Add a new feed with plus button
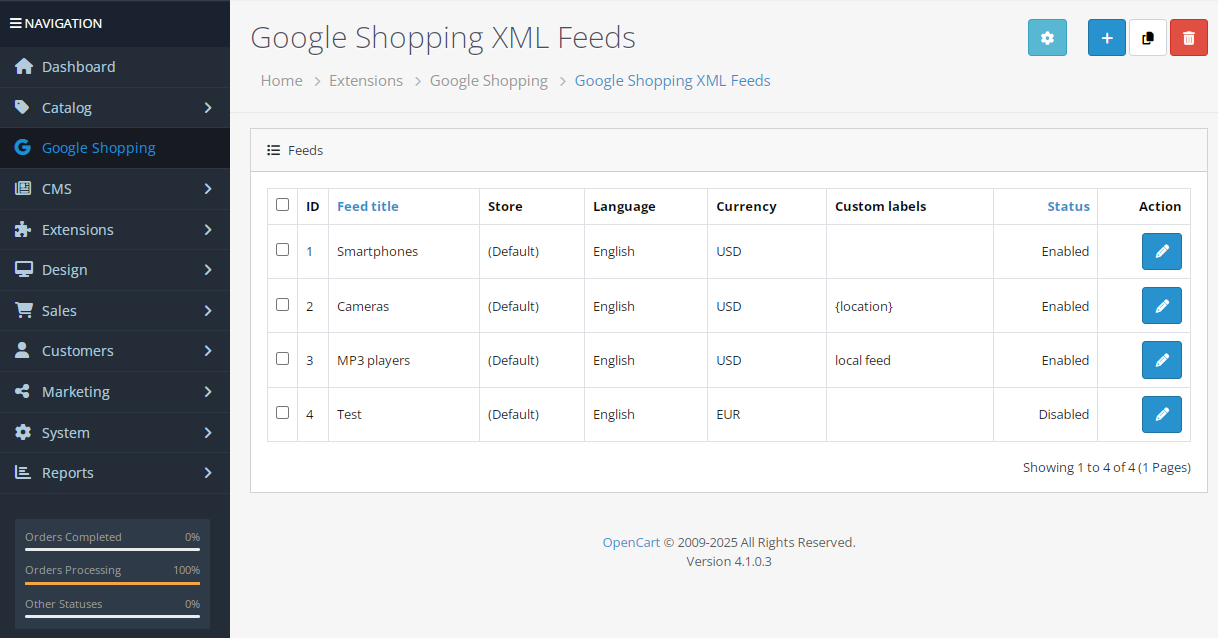 (x=1107, y=38)
